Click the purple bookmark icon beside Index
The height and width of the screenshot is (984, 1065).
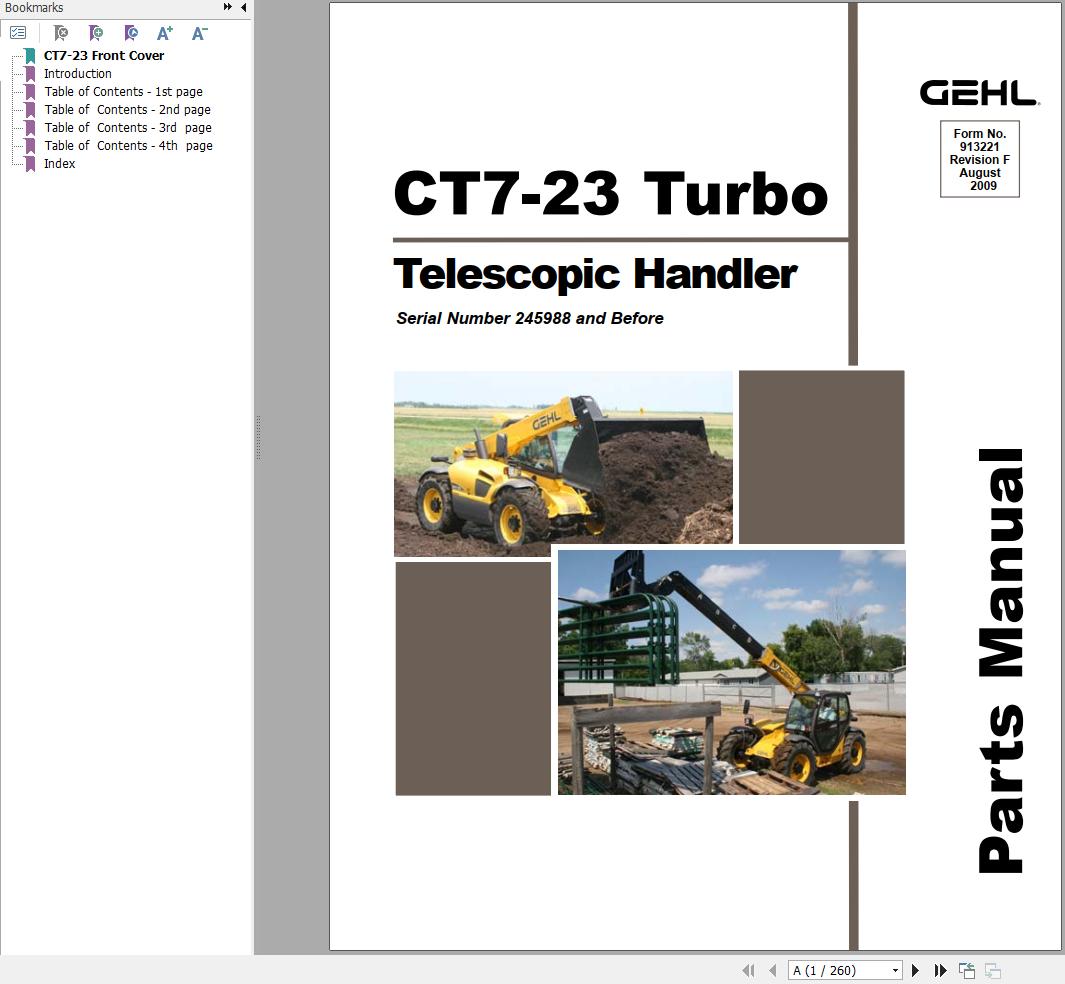coord(30,164)
